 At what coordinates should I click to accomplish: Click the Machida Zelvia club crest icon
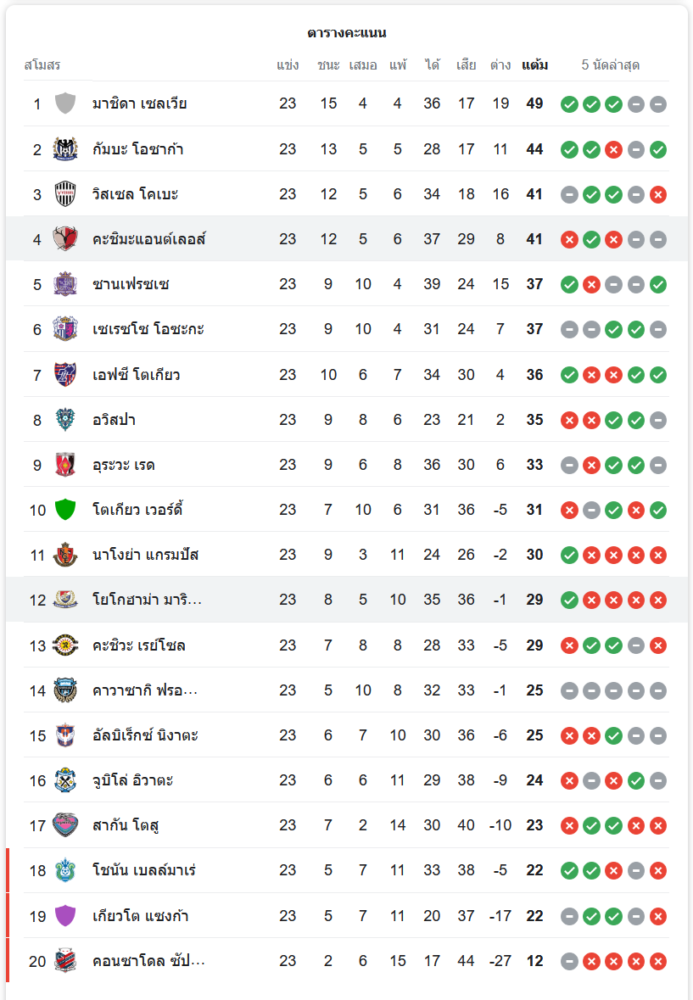click(66, 104)
